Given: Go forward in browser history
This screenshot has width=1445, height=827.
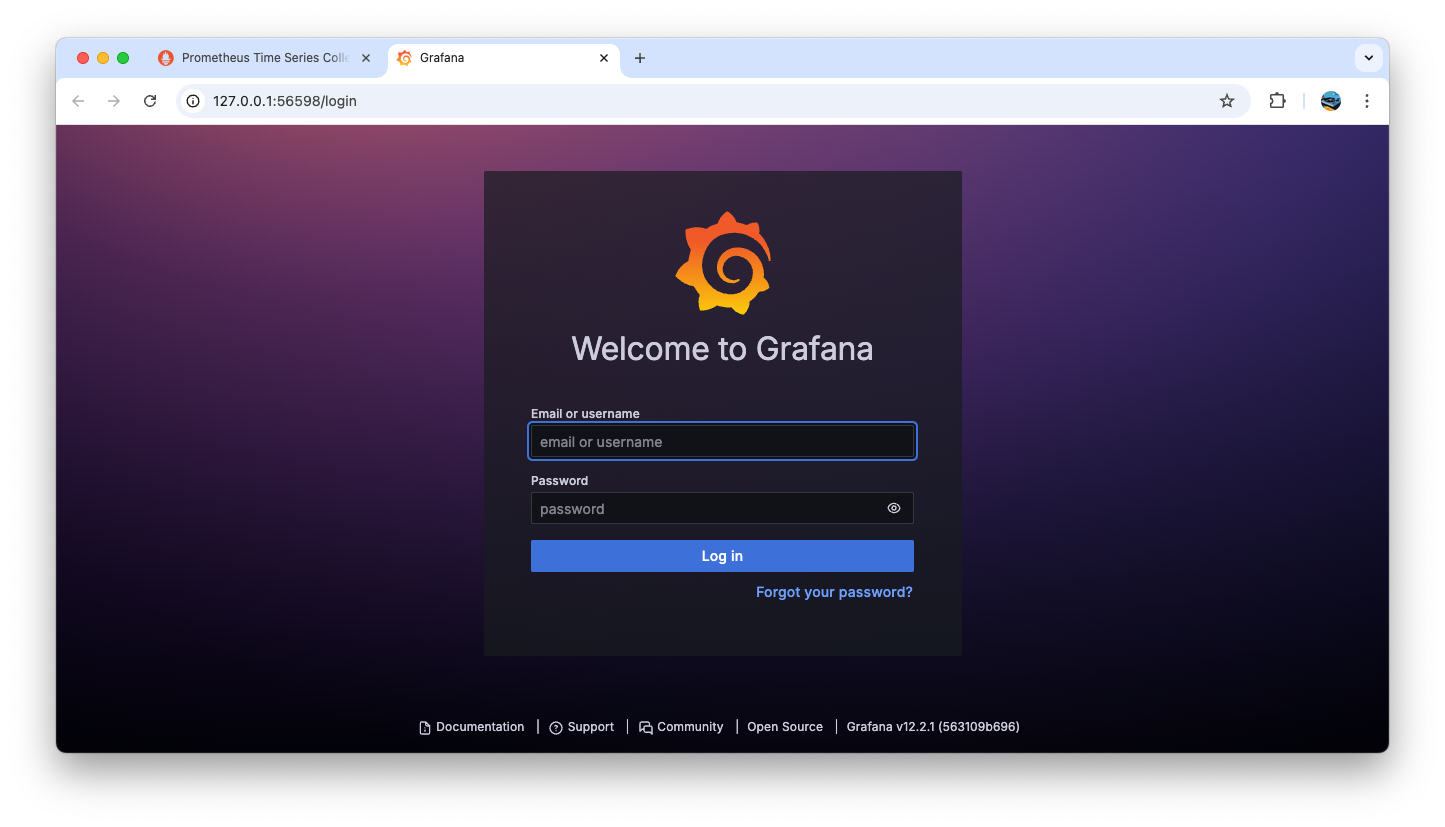Looking at the screenshot, I should (x=114, y=101).
